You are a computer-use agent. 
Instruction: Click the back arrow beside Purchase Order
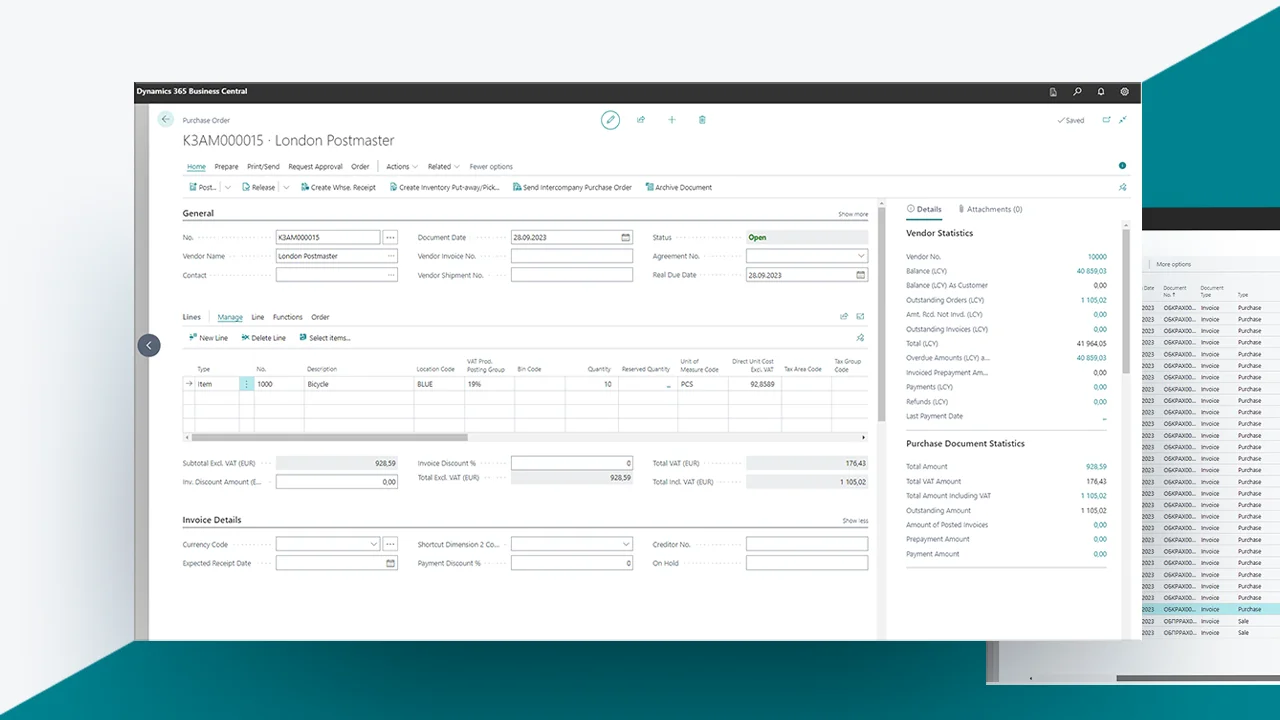[166, 119]
